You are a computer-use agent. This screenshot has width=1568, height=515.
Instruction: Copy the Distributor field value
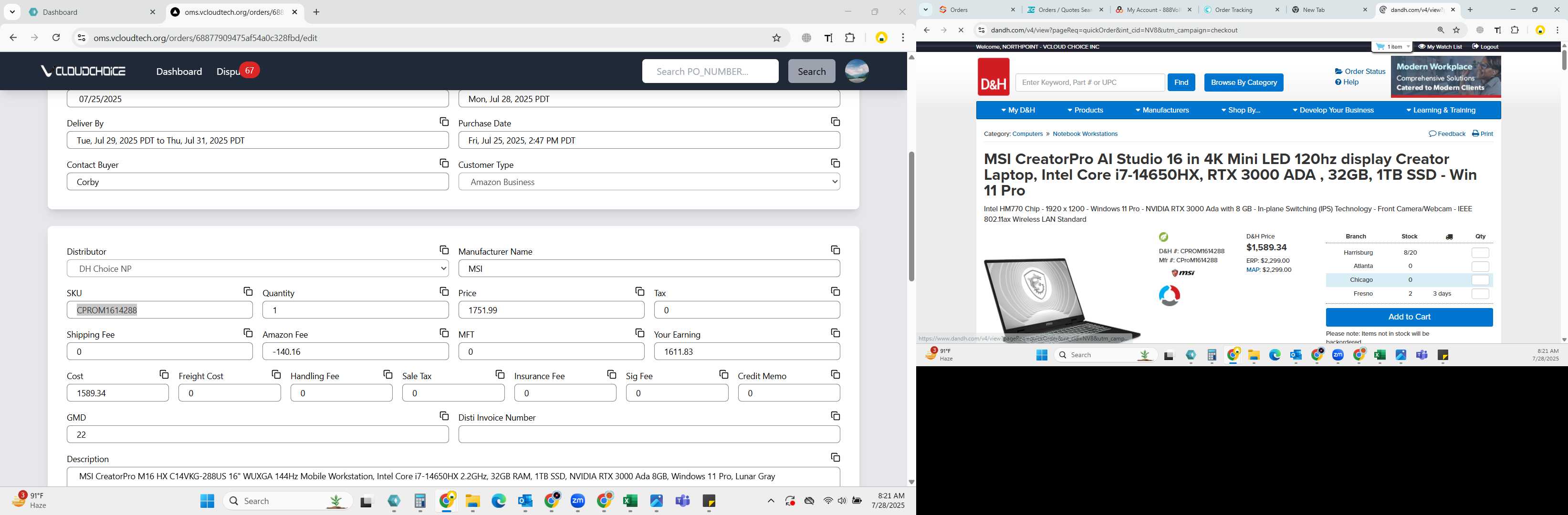(444, 250)
